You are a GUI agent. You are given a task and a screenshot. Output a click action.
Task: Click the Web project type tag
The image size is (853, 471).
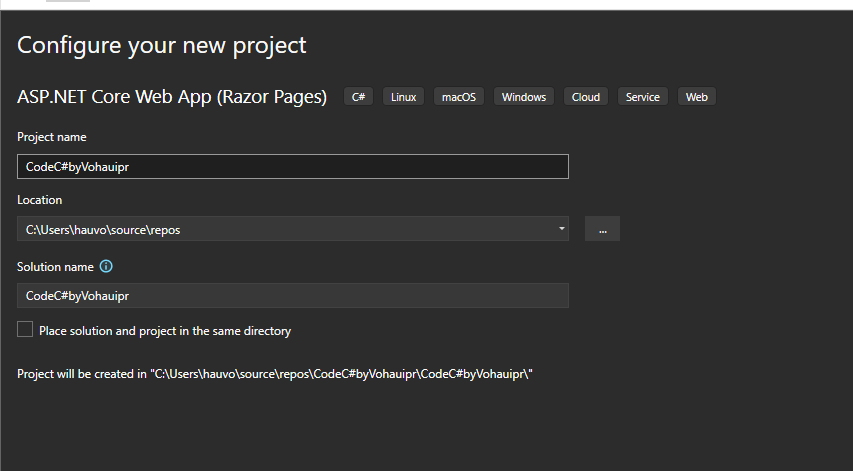click(x=697, y=97)
